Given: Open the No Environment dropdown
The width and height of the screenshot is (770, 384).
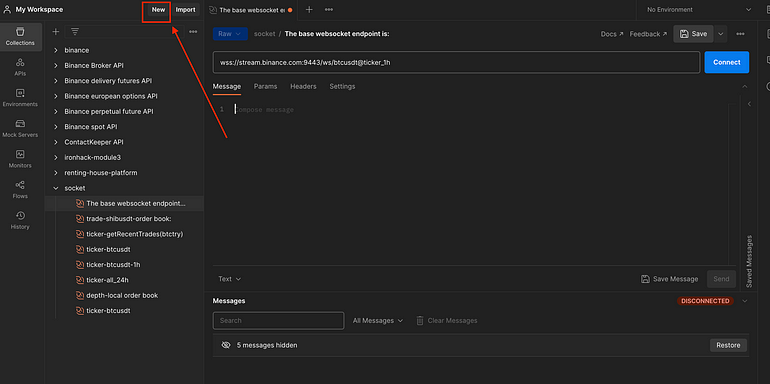Looking at the screenshot, I should [699, 9].
